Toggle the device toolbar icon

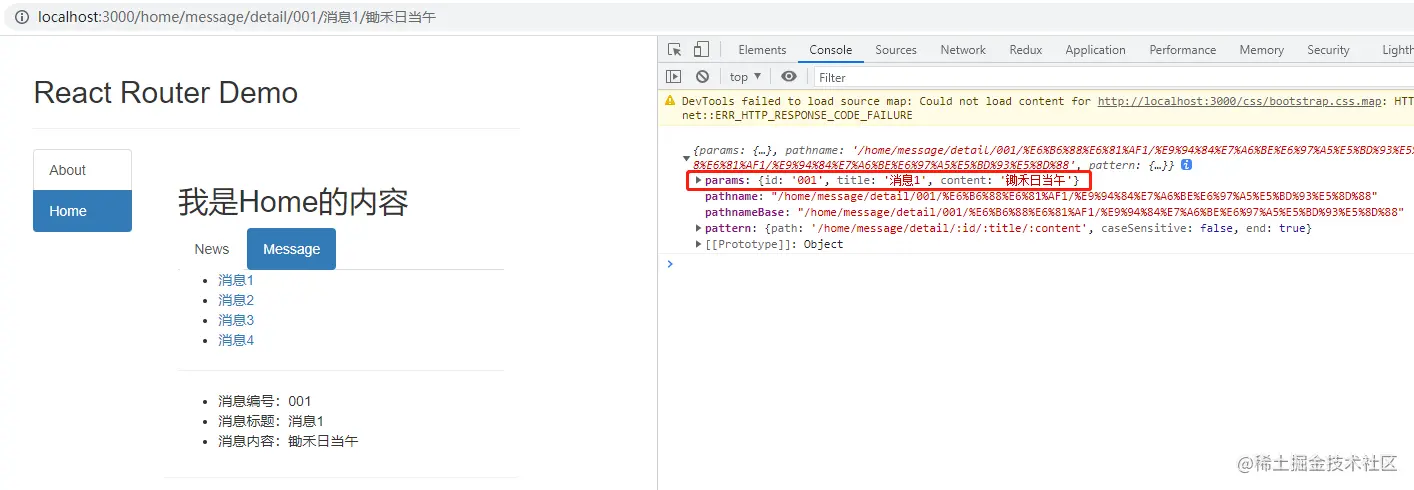coord(701,50)
